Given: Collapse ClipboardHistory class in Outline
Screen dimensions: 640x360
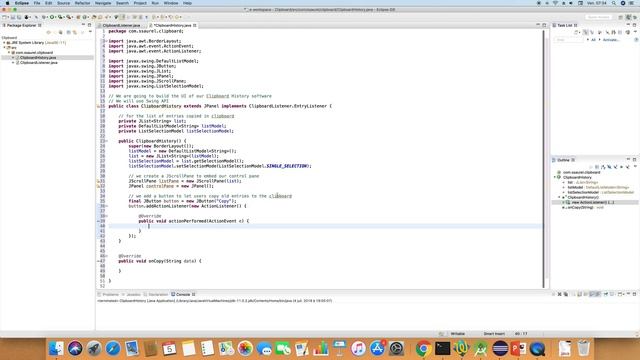Looking at the screenshot, I should (x=555, y=177).
